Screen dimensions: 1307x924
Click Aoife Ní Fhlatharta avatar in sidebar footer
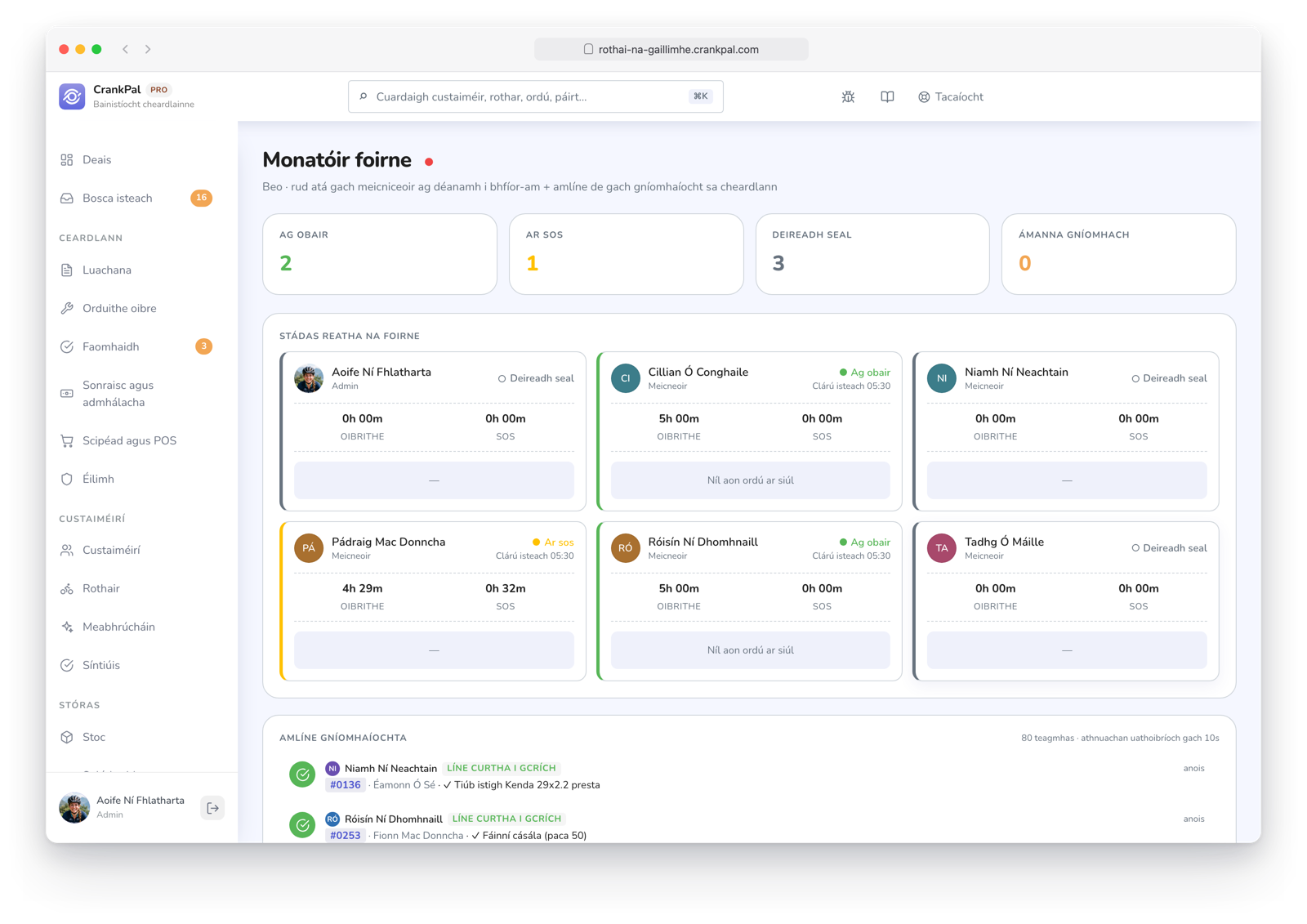(74, 808)
